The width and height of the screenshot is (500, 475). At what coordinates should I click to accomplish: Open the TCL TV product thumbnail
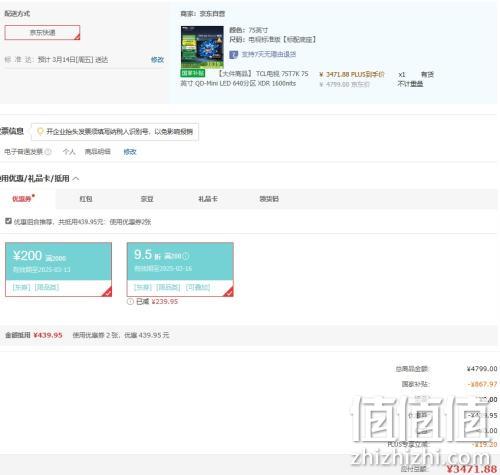coord(202,47)
